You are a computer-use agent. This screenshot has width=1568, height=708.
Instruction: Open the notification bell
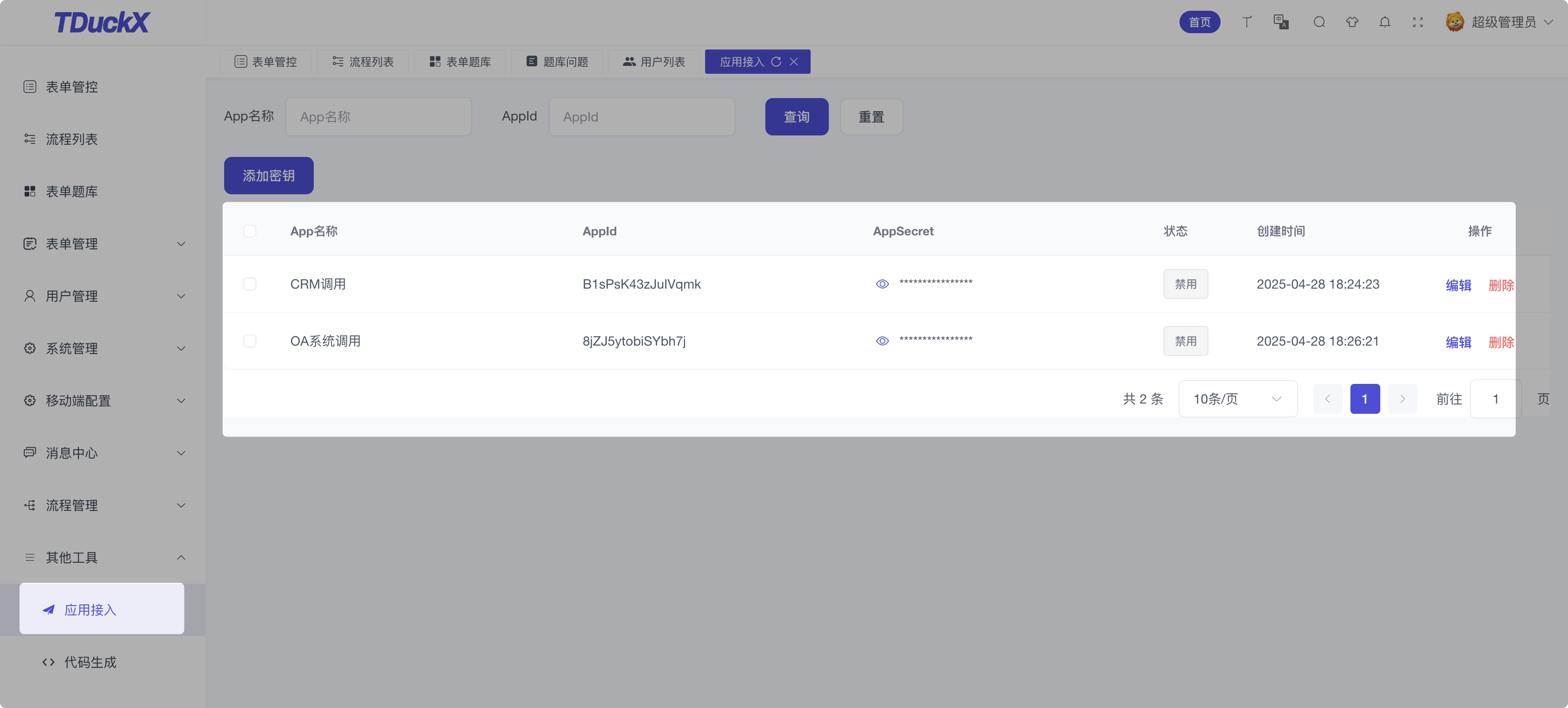tap(1385, 22)
